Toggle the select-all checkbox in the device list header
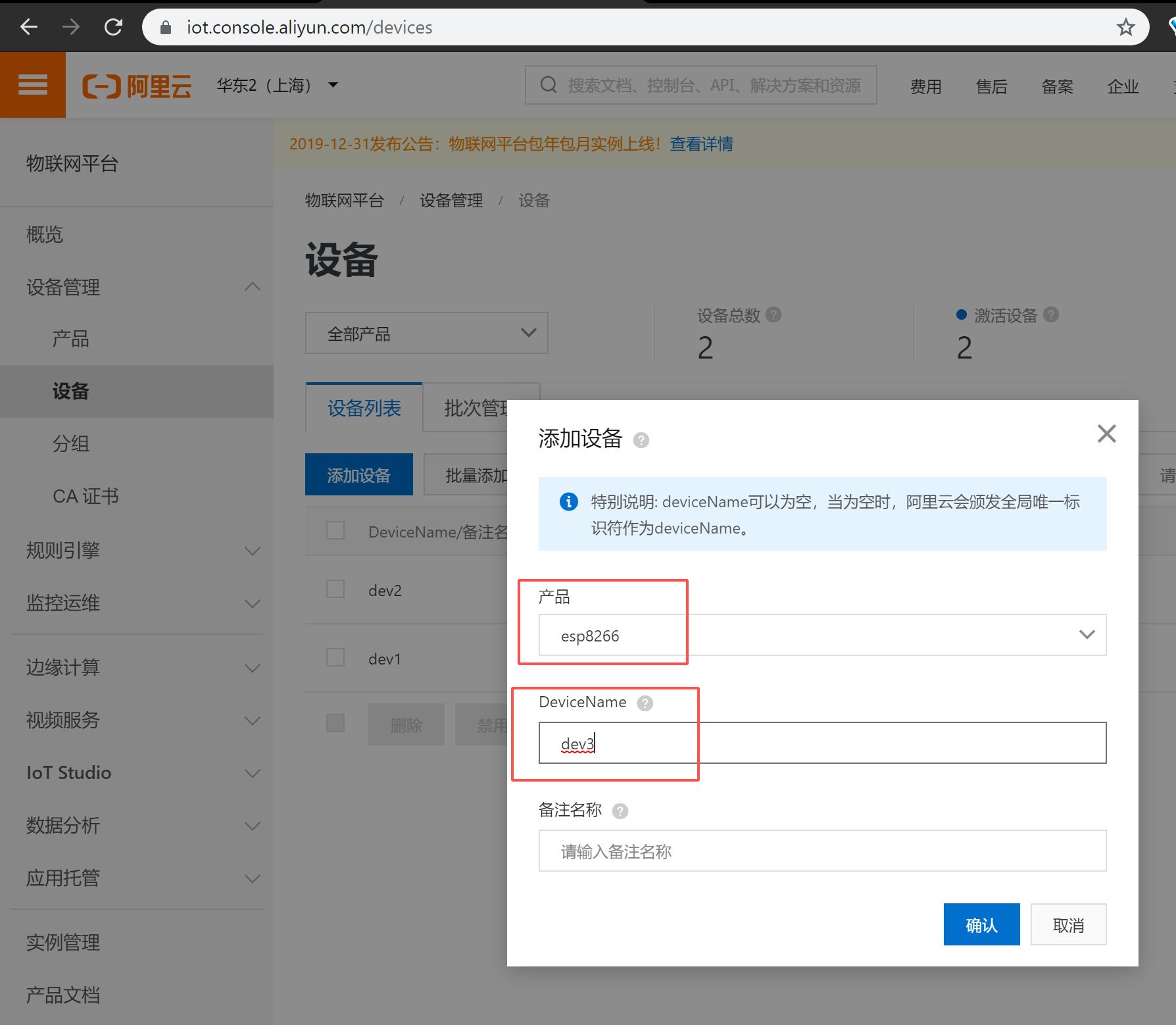 (x=335, y=530)
